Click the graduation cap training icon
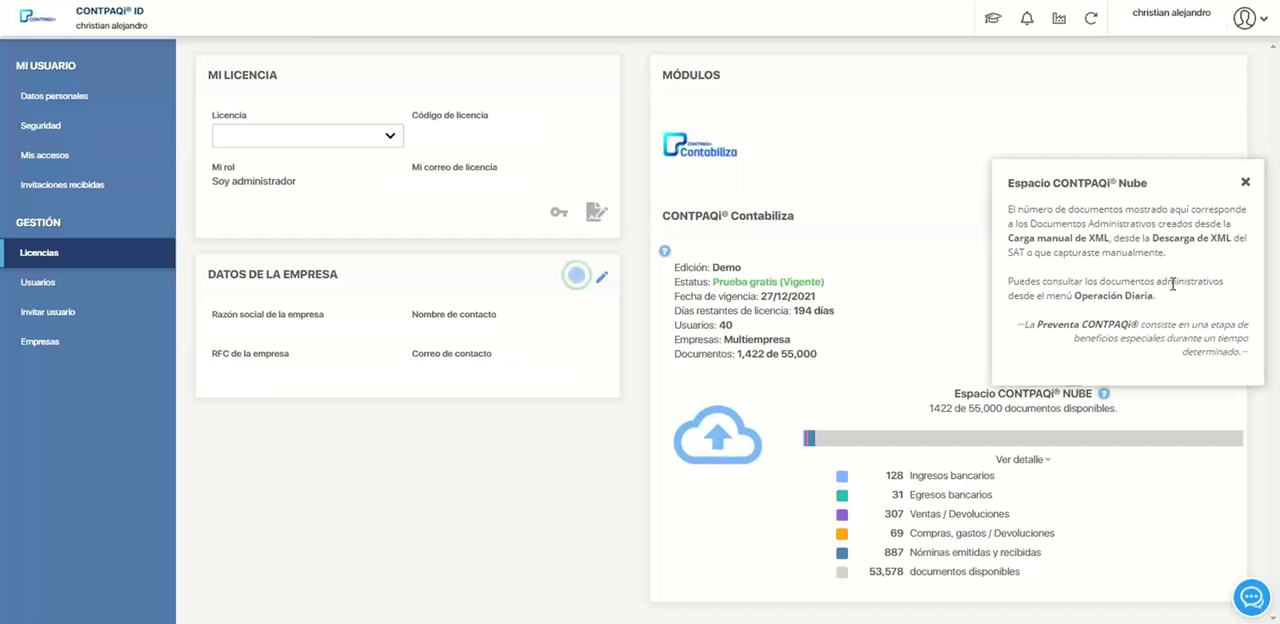This screenshot has width=1280, height=624. [993, 18]
